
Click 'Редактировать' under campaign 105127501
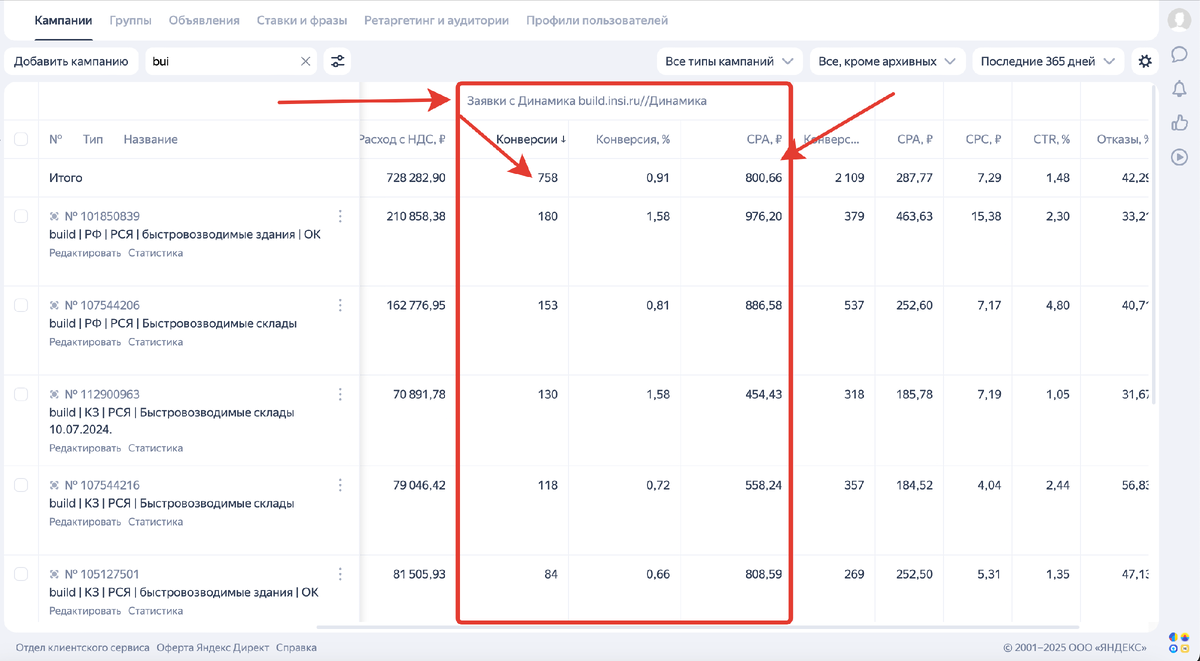tap(85, 611)
